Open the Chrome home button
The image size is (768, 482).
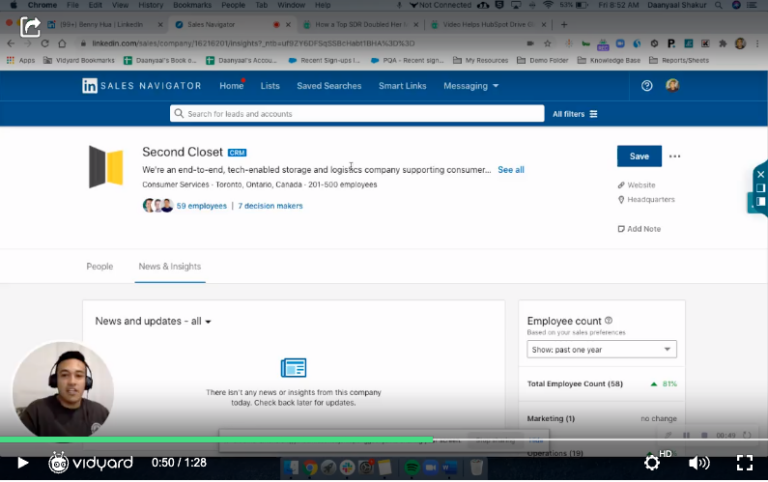(x=62, y=43)
